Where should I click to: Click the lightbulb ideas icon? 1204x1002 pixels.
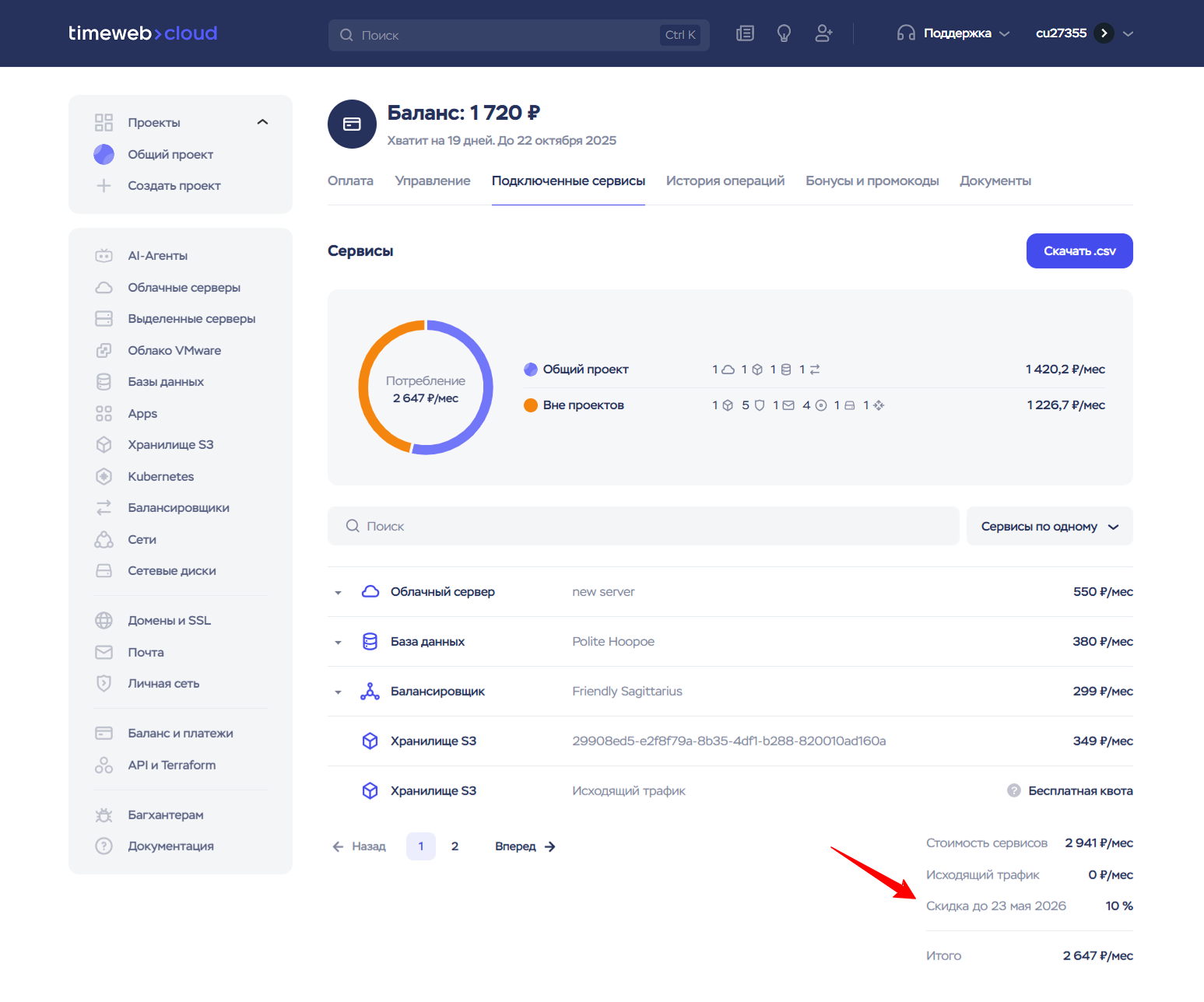(x=784, y=33)
